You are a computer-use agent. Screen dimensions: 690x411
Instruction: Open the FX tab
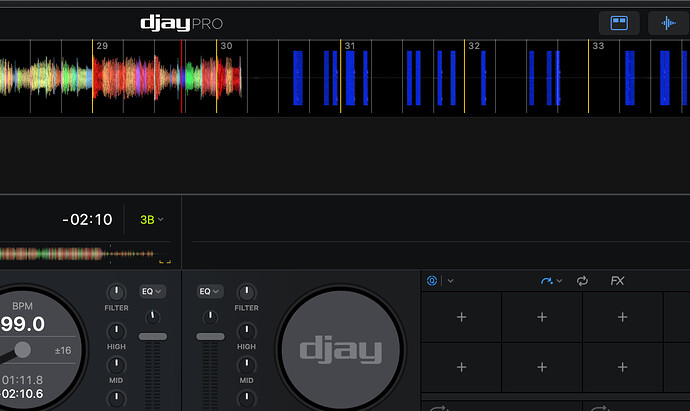tap(617, 281)
